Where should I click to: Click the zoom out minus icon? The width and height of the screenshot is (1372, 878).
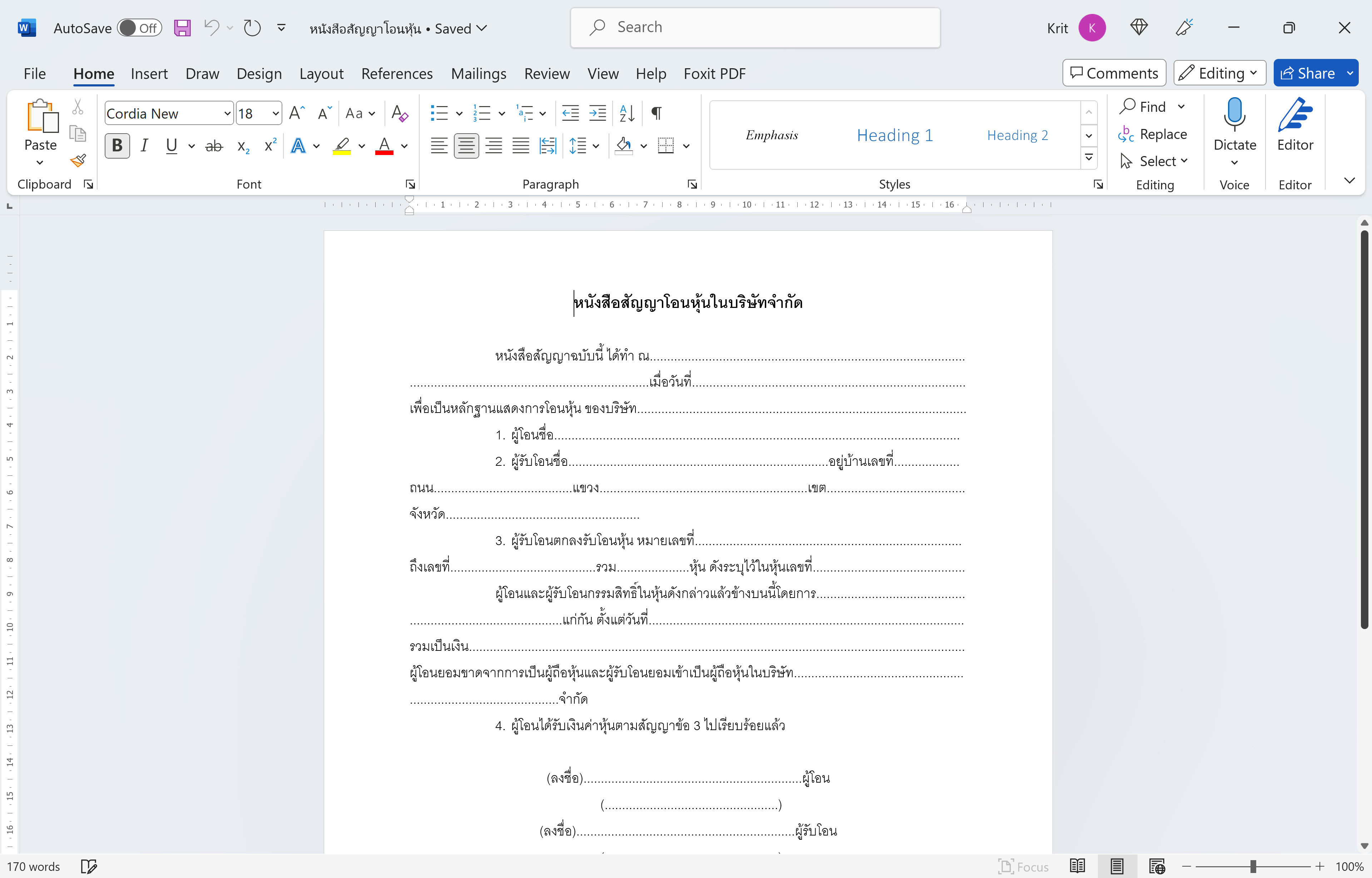(x=1187, y=867)
